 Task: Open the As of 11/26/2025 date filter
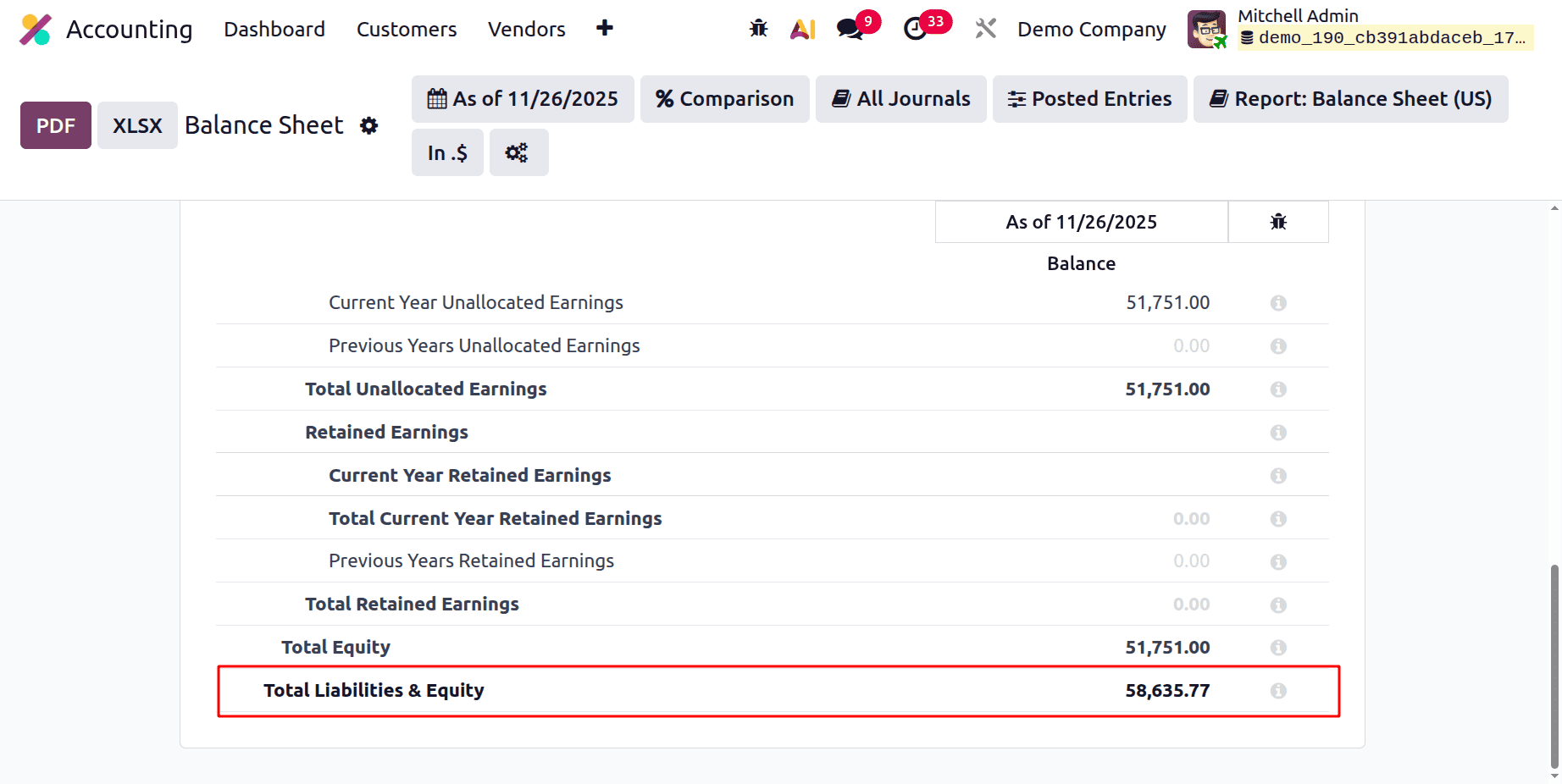(x=523, y=99)
